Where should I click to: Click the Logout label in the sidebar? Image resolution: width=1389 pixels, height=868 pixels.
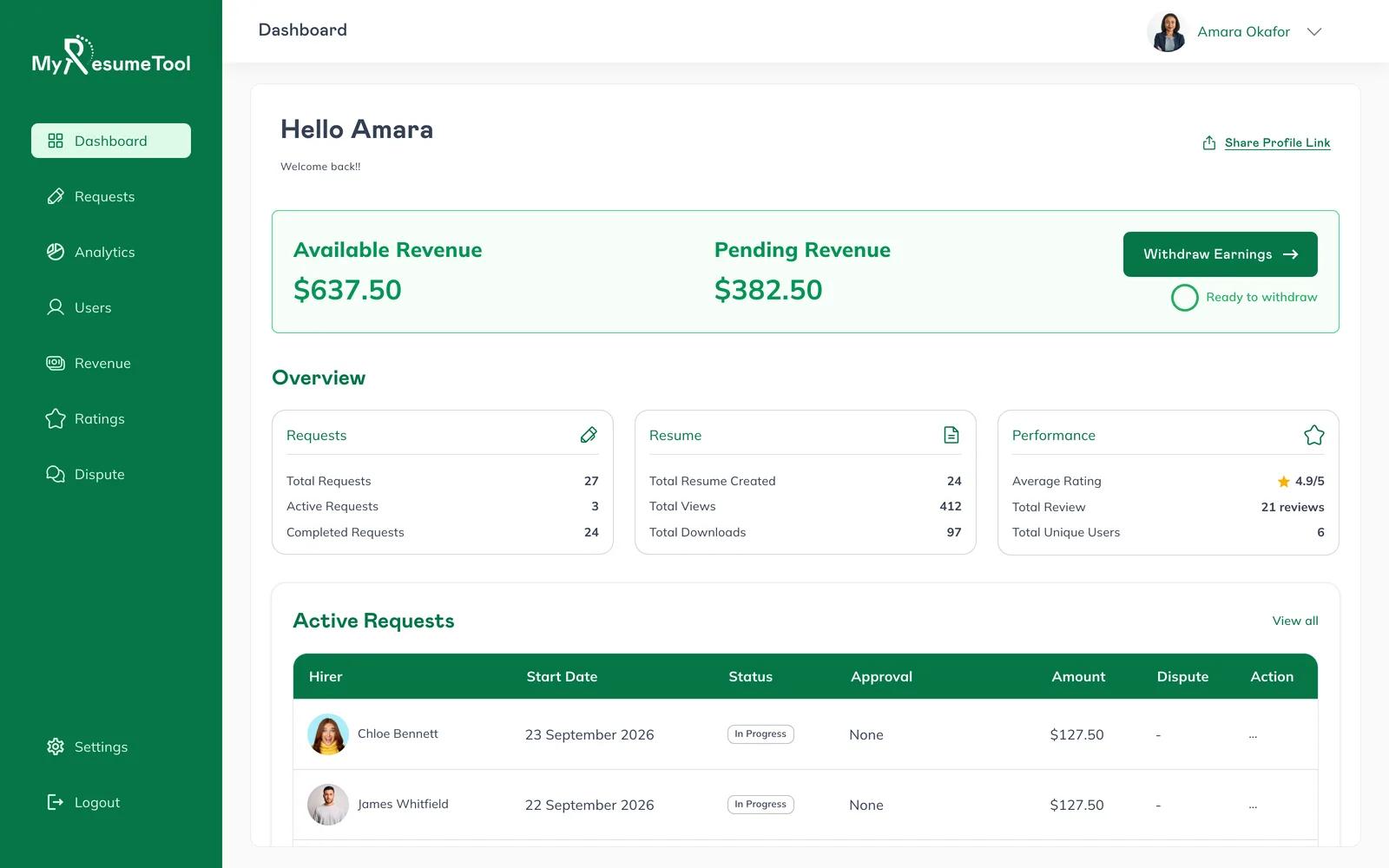(97, 802)
